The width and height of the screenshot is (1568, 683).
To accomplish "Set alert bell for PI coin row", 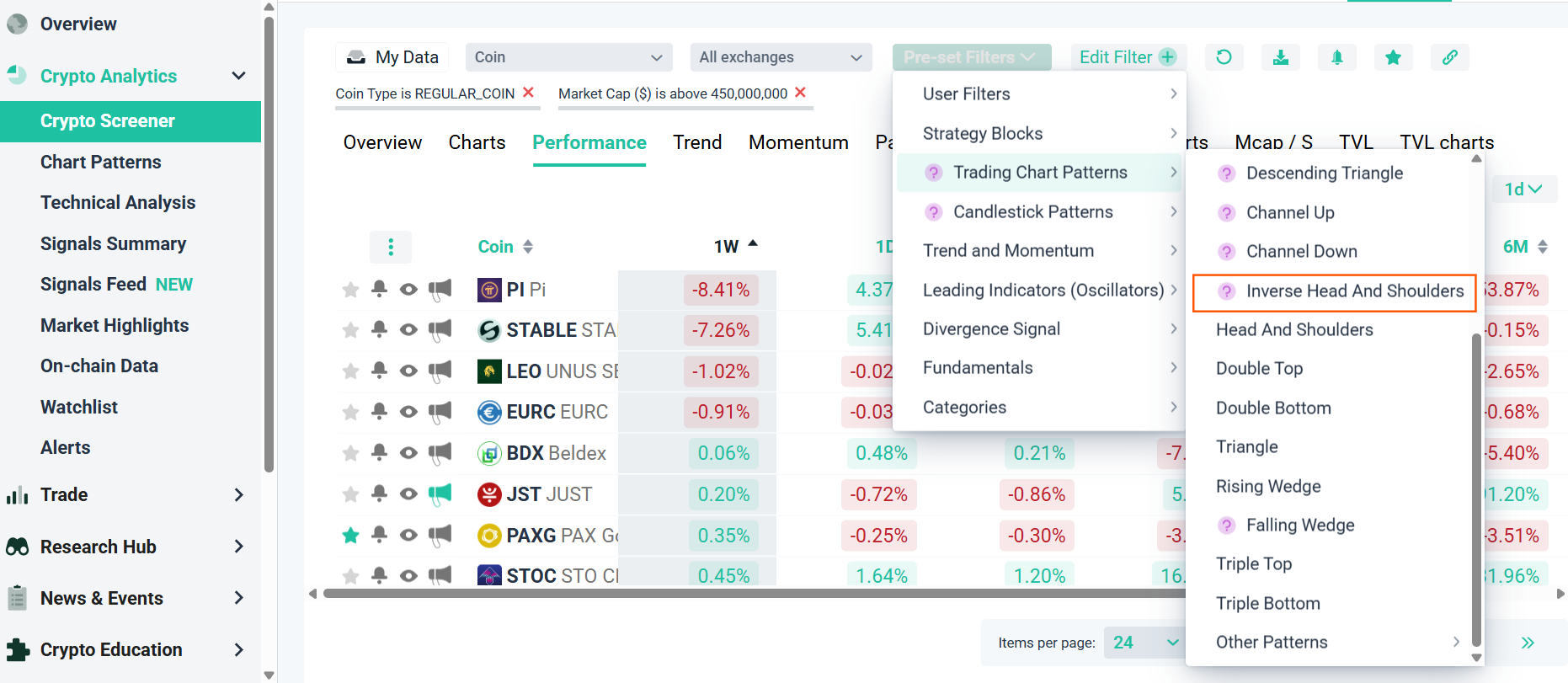I will coord(379,289).
